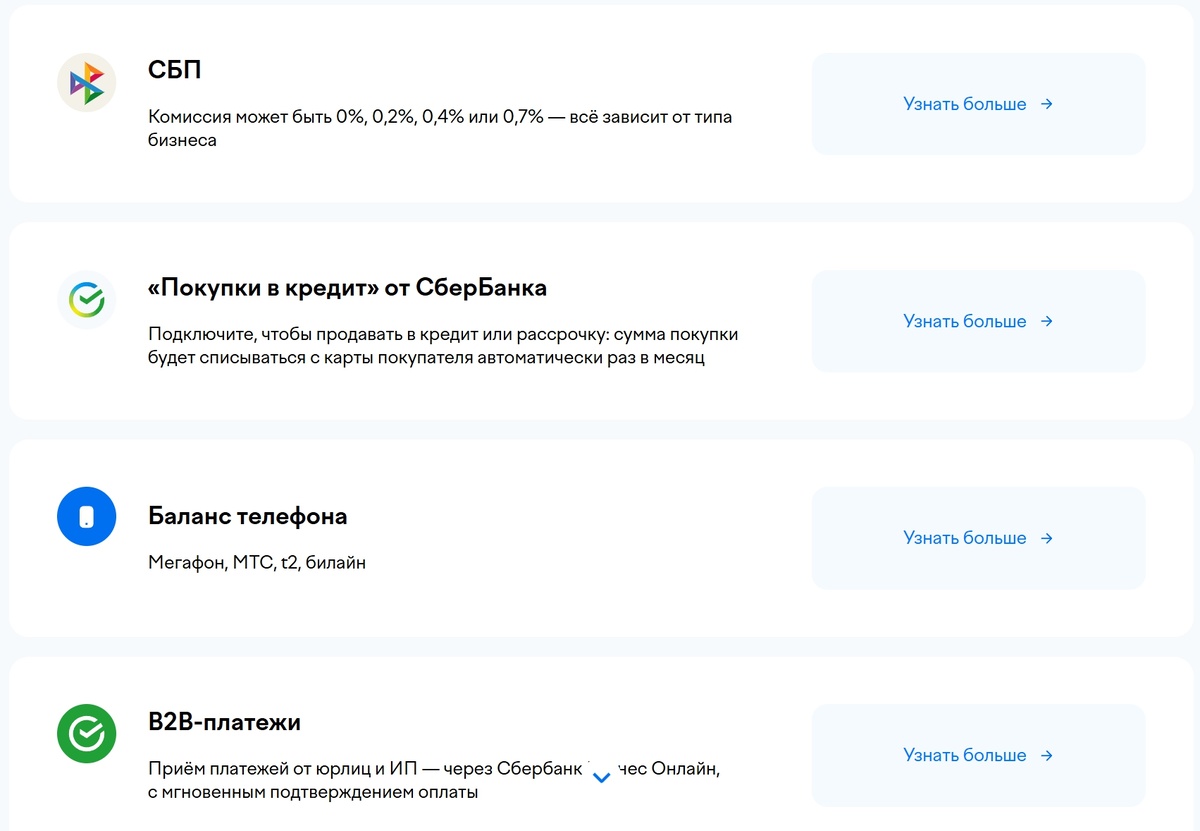Click the description 'Приём платежей от юрлиц и ИП'
The height and width of the screenshot is (831, 1200).
[x=434, y=781]
